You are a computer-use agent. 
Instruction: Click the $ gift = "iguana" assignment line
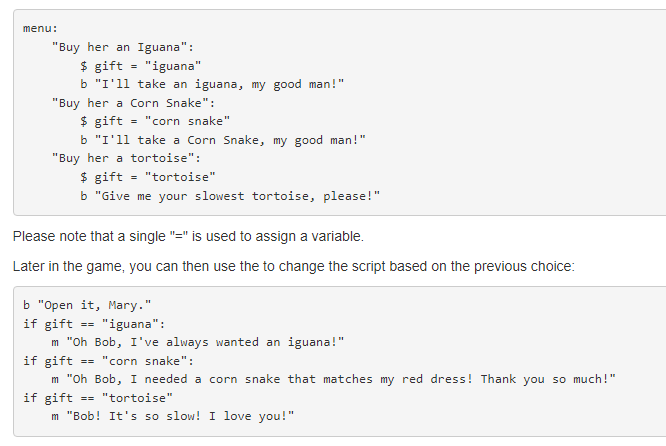140,66
